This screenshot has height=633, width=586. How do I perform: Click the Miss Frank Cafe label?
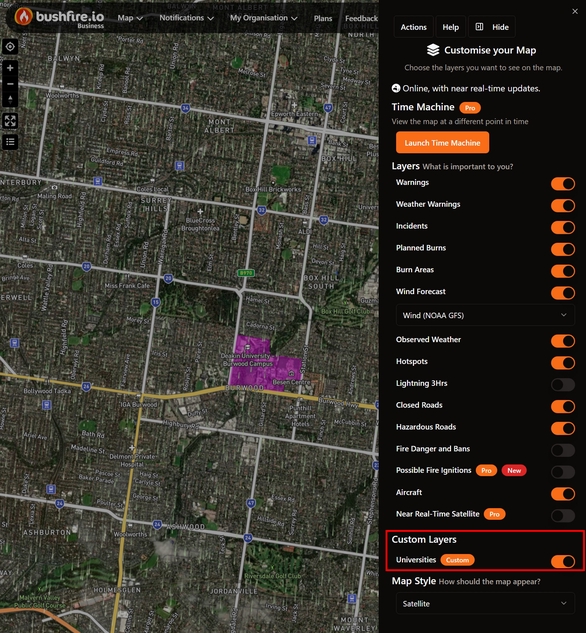pos(127,285)
